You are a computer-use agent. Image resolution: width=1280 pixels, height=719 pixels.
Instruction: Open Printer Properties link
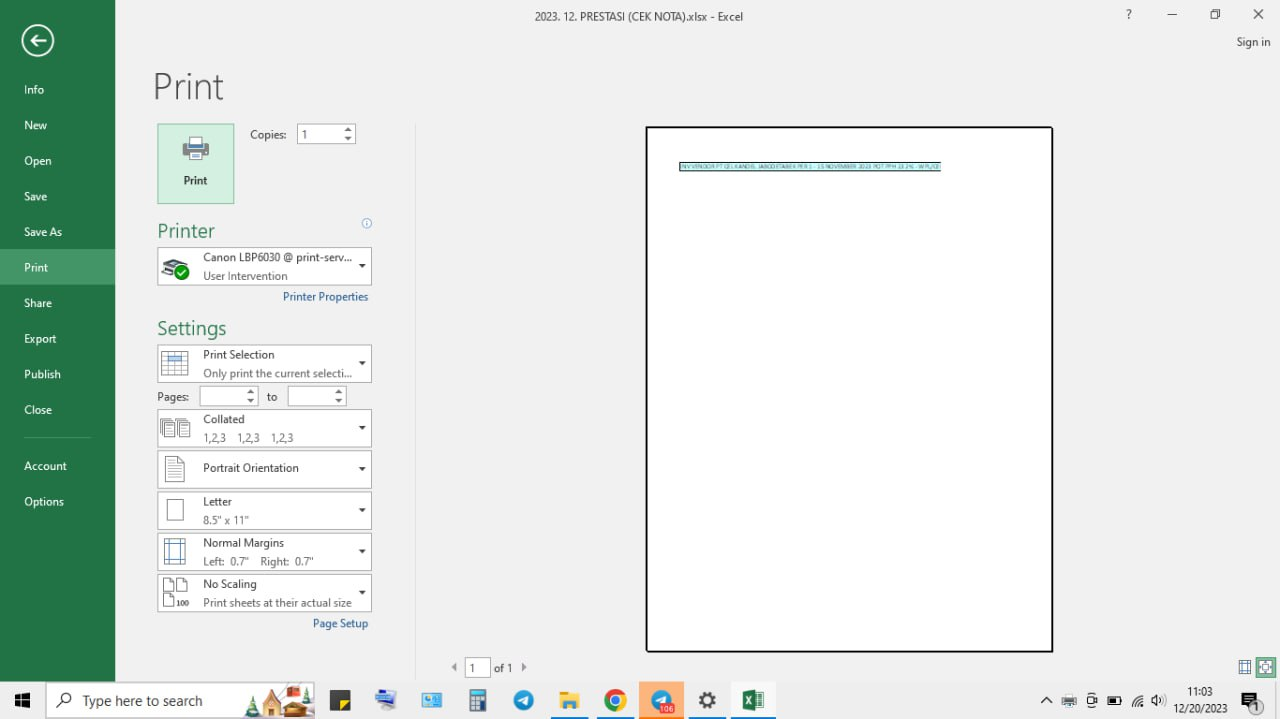click(325, 297)
